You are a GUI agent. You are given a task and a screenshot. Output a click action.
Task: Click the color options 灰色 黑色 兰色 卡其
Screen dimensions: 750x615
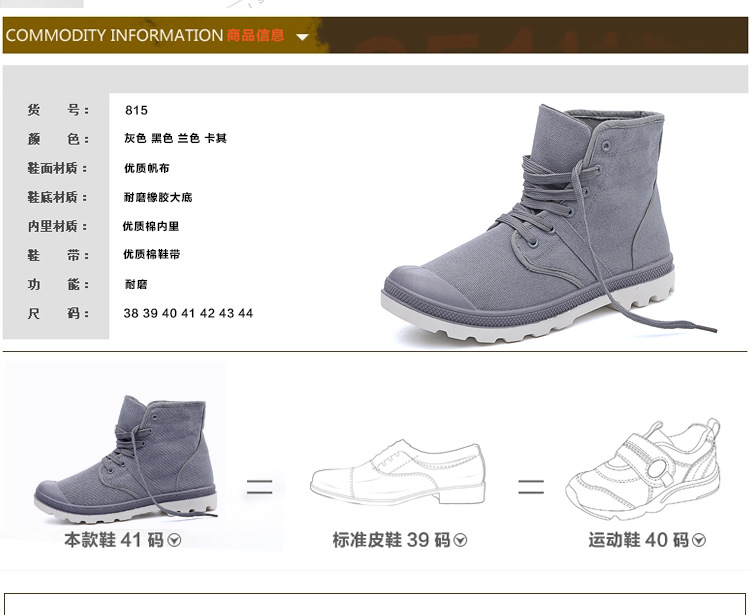click(x=175, y=138)
